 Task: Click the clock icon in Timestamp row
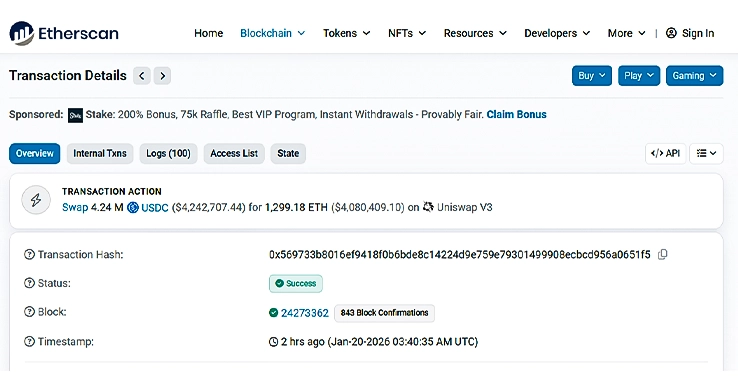(x=273, y=342)
